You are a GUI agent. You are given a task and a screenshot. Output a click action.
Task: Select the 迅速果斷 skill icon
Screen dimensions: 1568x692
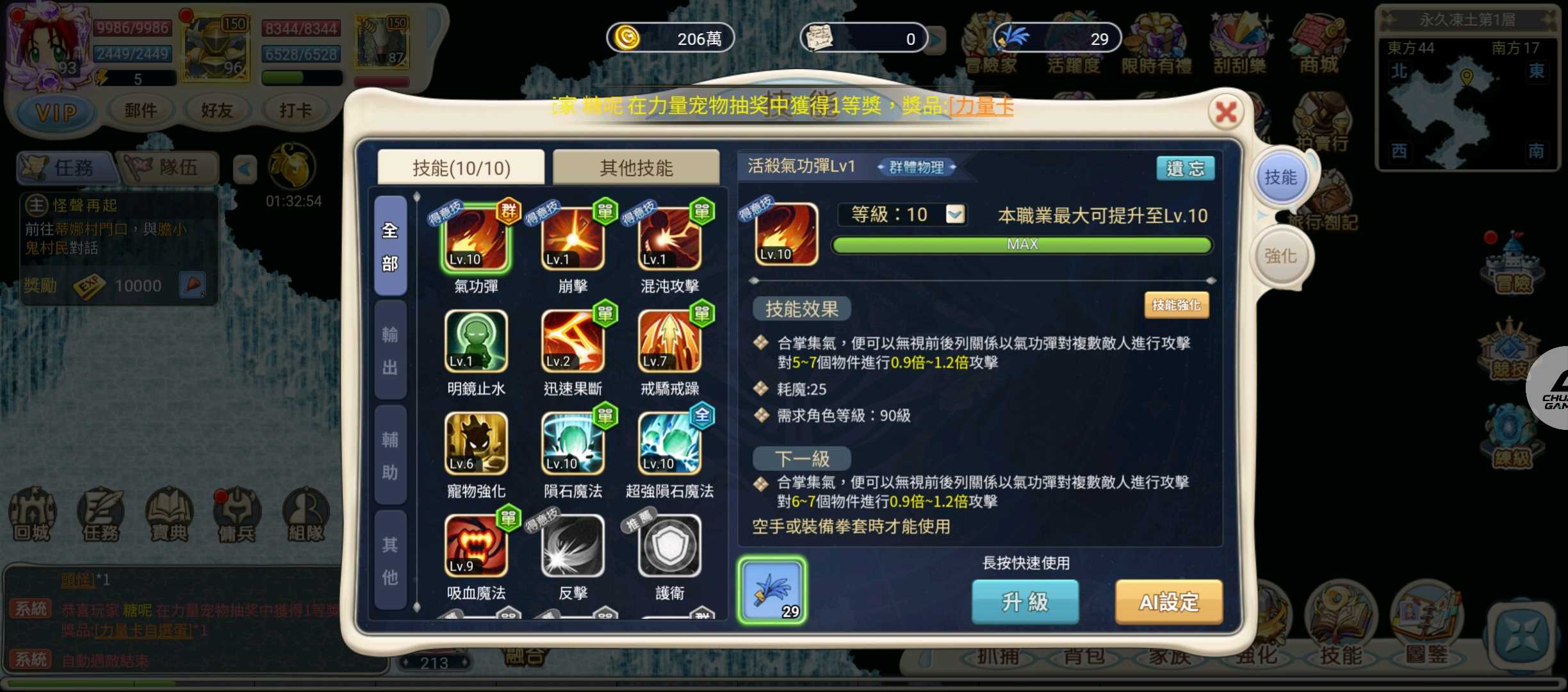tap(573, 341)
